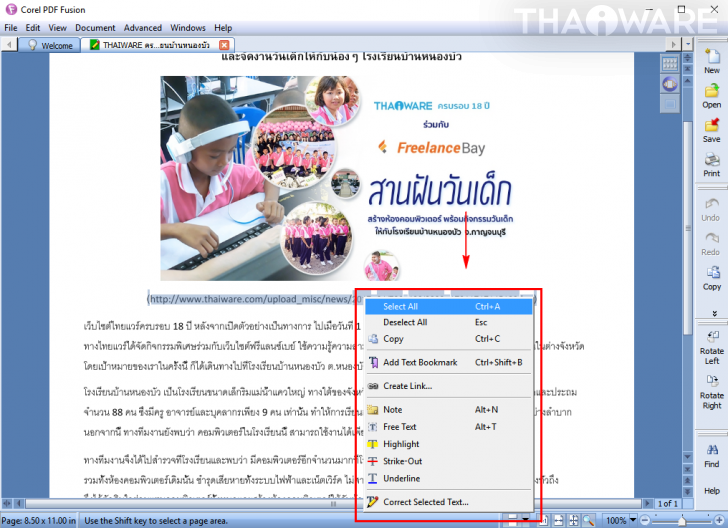Open the Help menu in menu bar
The height and width of the screenshot is (528, 728).
point(223,28)
